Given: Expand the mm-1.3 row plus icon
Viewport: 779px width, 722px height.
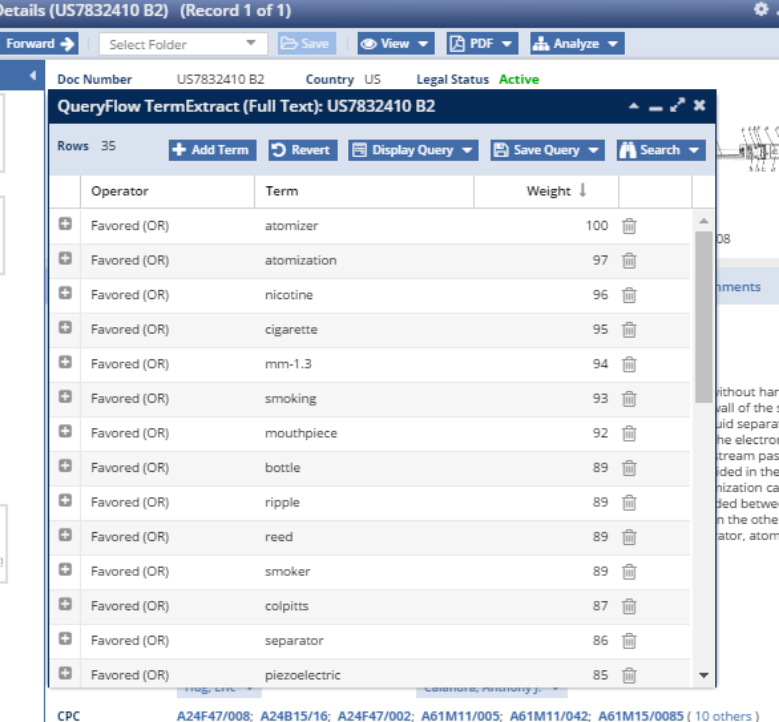Looking at the screenshot, I should [x=65, y=362].
